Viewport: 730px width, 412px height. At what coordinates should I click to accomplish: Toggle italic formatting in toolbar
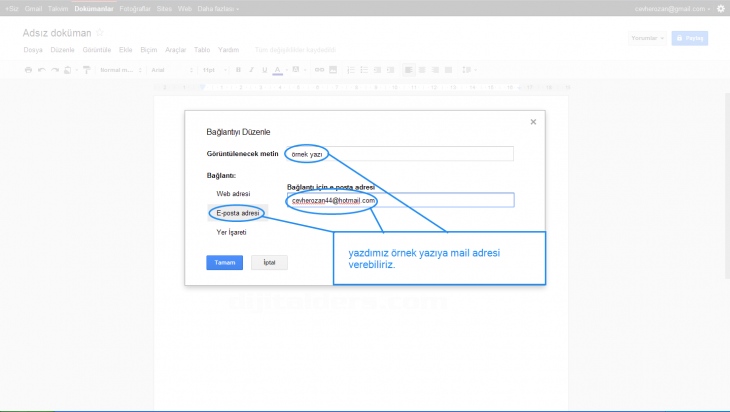251,70
